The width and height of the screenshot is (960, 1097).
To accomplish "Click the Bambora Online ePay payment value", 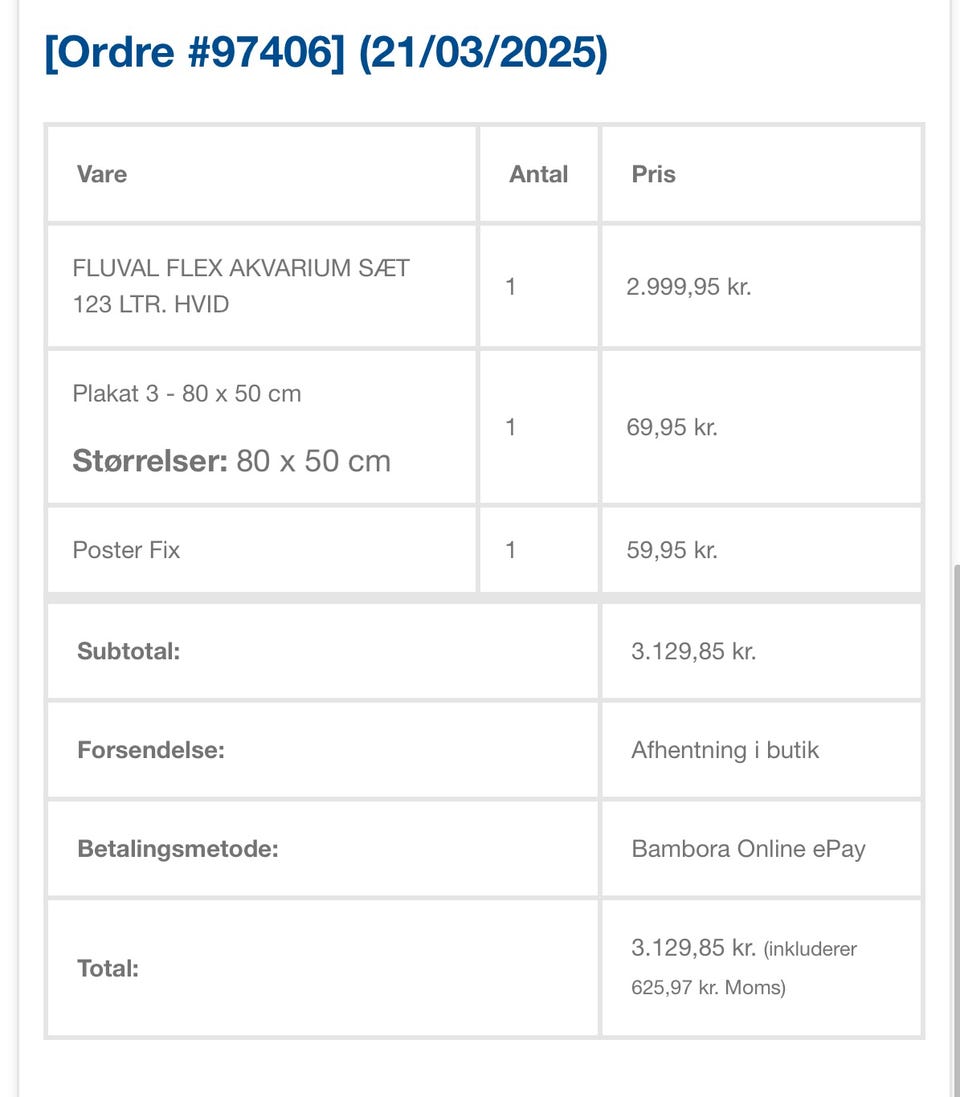I will [x=748, y=849].
